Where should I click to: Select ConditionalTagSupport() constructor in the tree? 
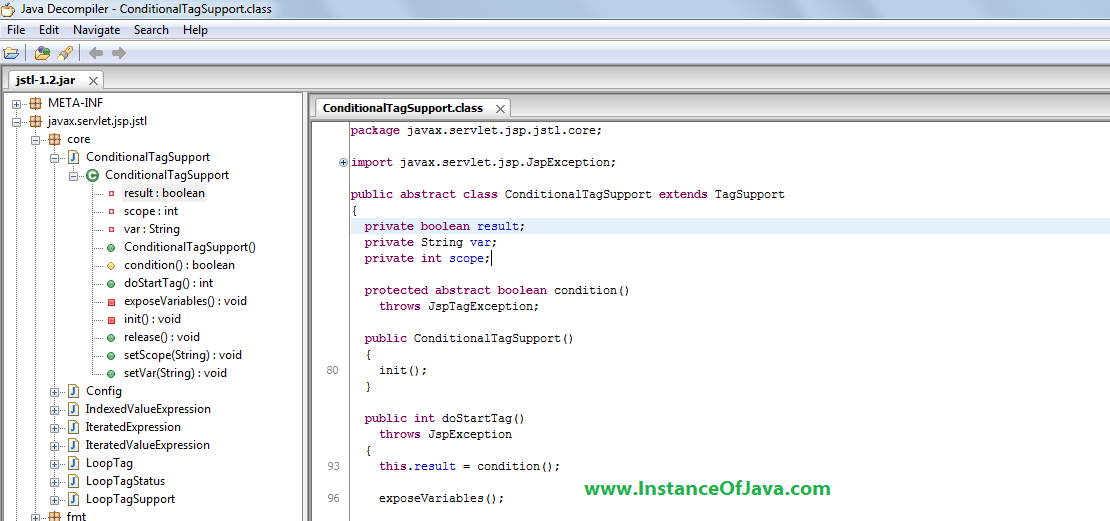(190, 248)
